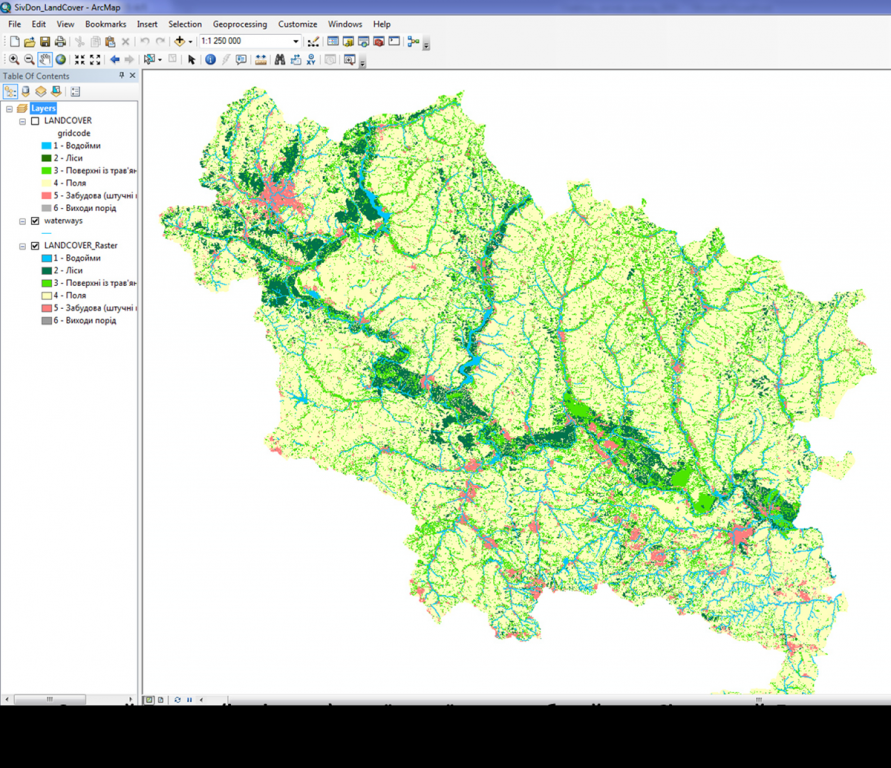Go back to previous extent
This screenshot has width=891, height=768.
(115, 60)
